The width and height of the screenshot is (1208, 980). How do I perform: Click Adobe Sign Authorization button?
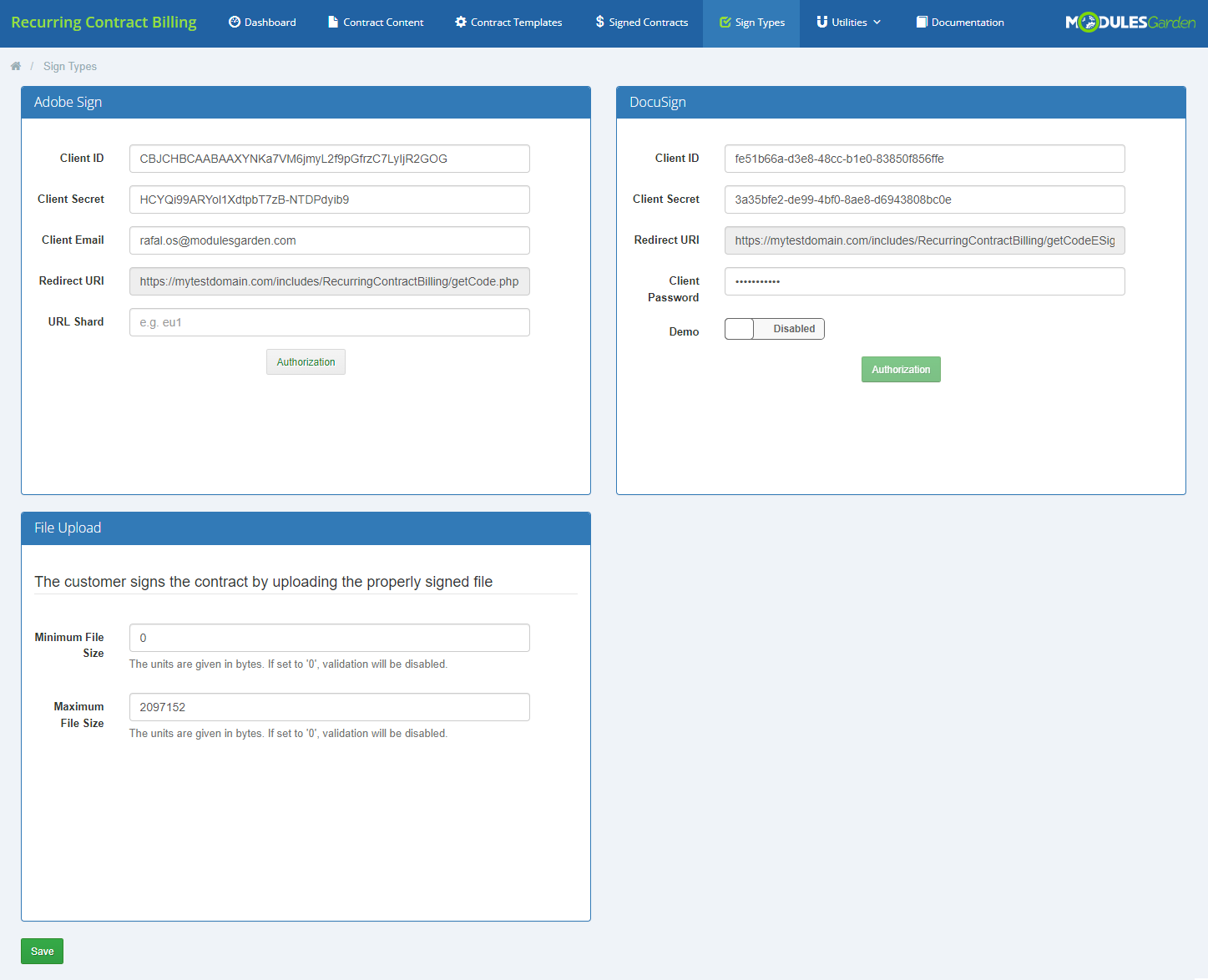click(306, 362)
